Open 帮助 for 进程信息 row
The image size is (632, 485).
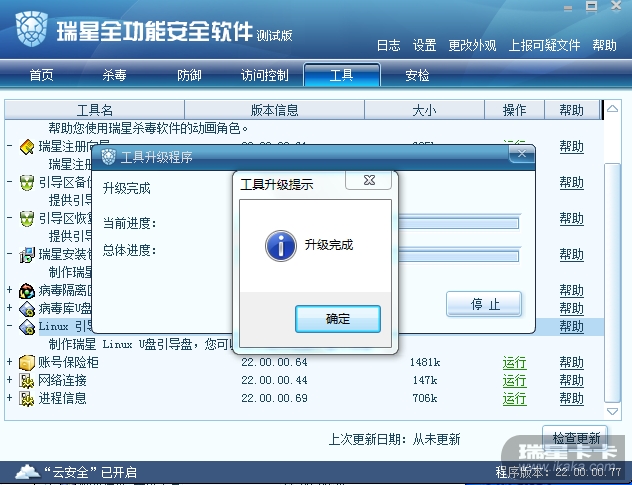[x=572, y=399]
